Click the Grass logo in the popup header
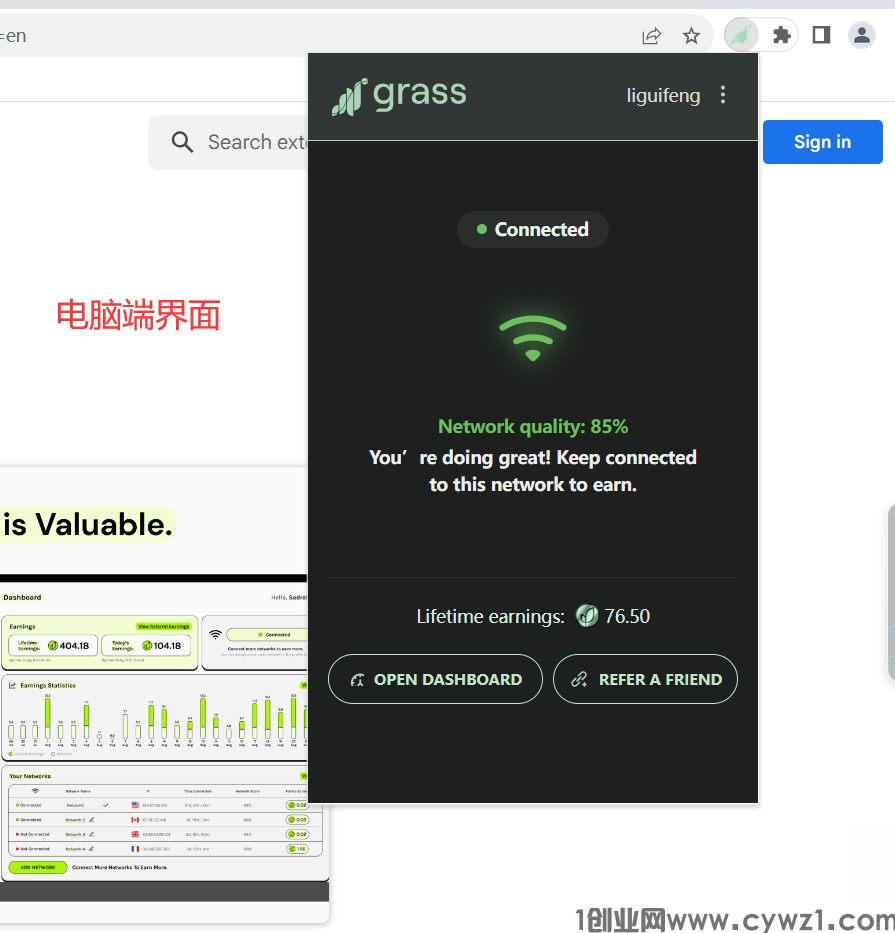 click(399, 96)
